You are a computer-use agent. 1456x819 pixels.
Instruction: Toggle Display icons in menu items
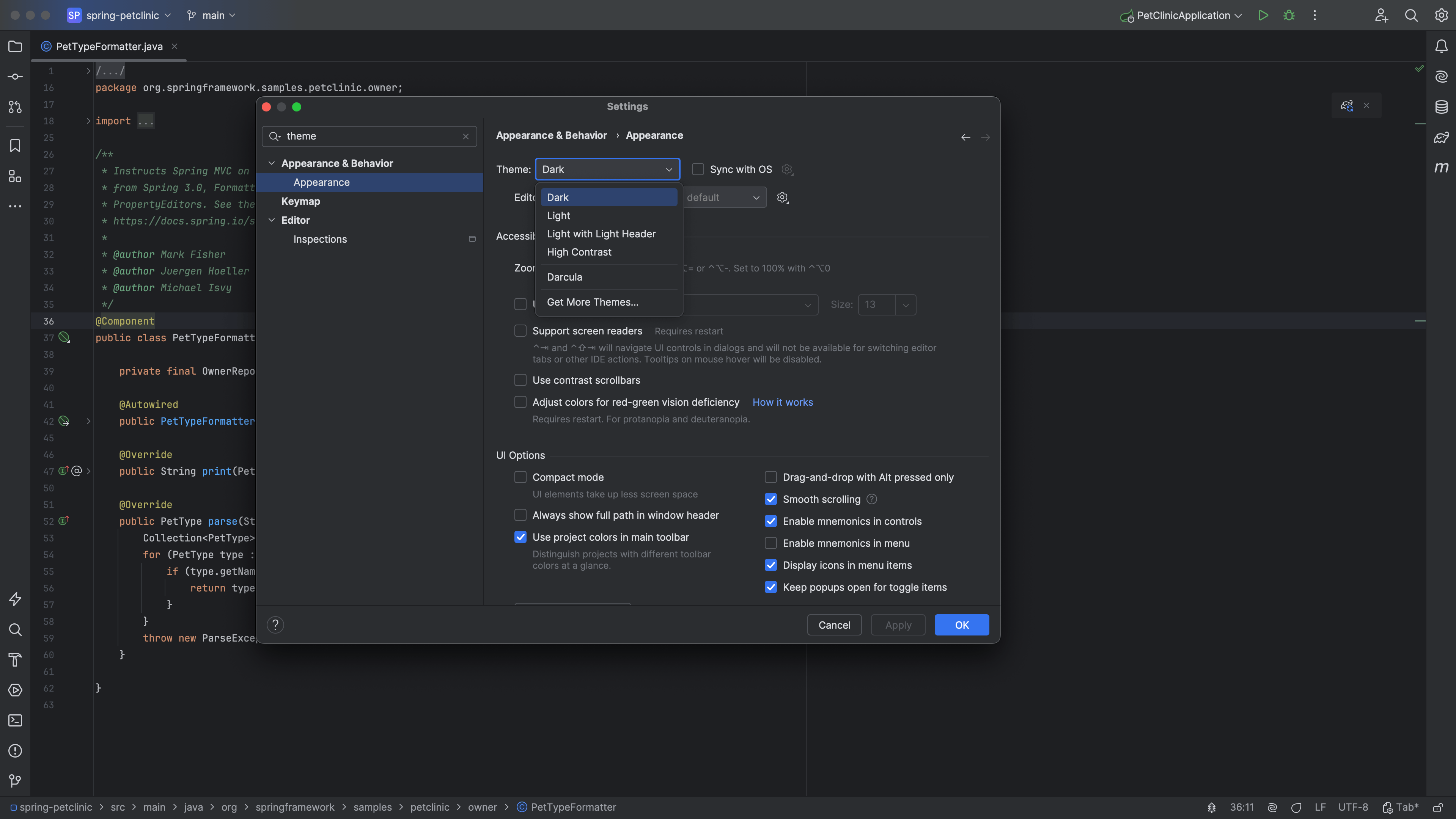click(x=770, y=565)
